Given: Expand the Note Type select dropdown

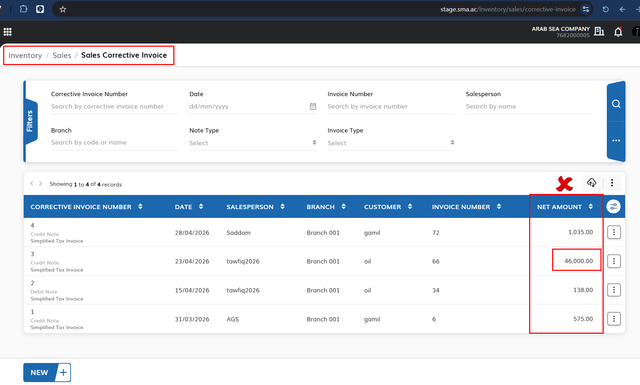Looking at the screenshot, I should tap(253, 143).
